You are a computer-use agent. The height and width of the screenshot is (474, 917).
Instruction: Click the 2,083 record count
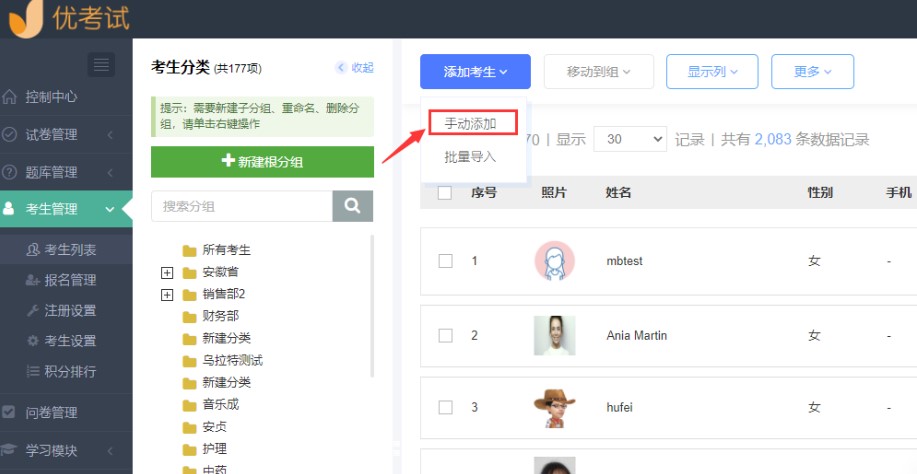point(773,139)
